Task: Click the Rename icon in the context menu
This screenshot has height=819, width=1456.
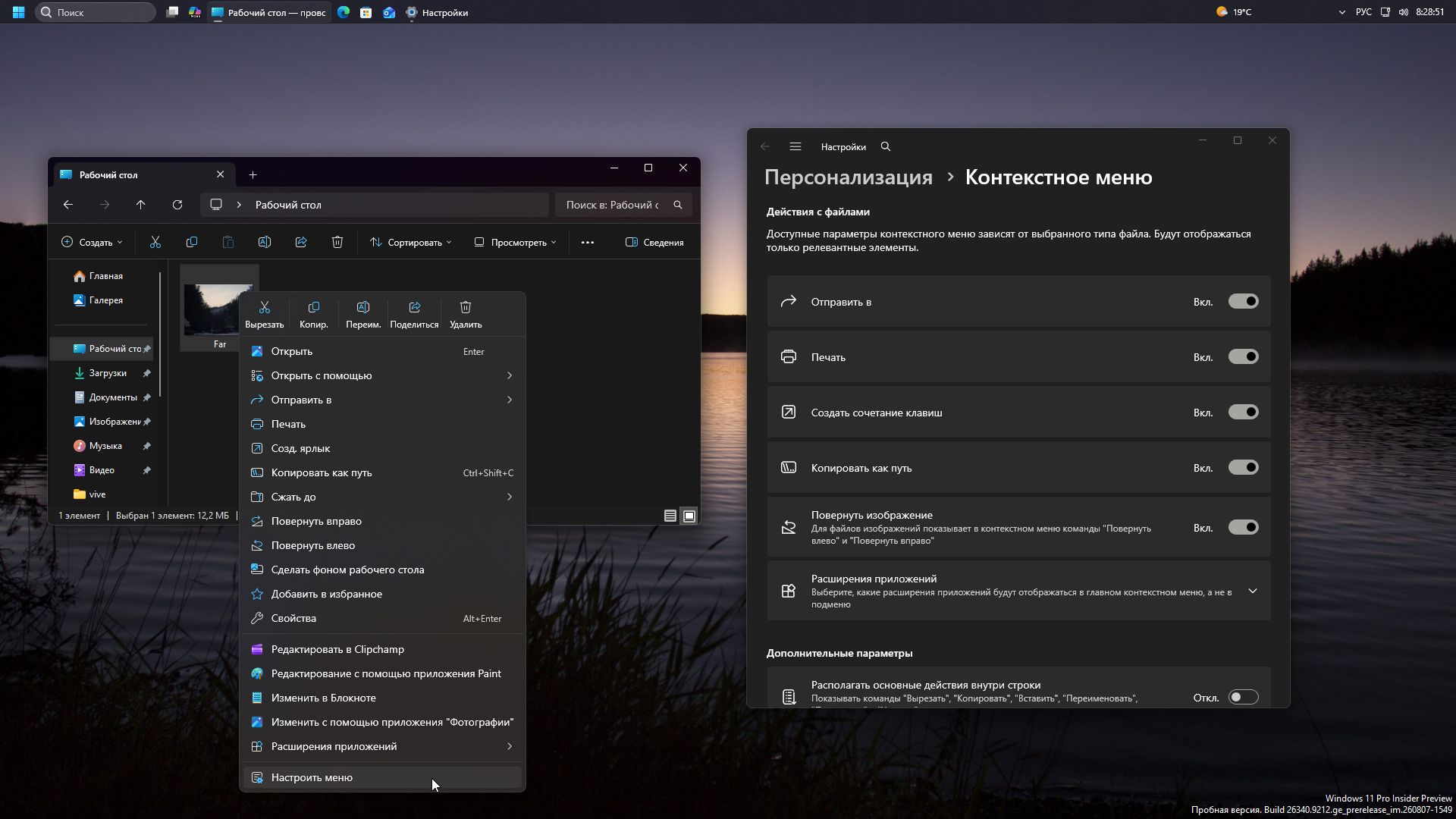Action: (x=363, y=307)
